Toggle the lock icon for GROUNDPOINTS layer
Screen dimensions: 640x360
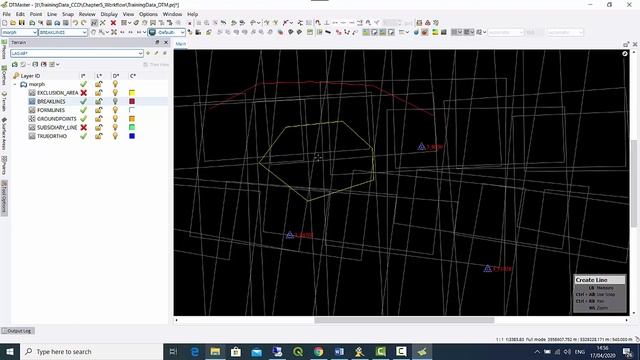[x=99, y=119]
